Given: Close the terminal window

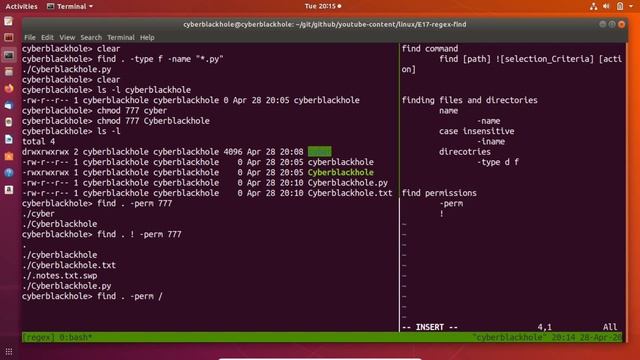Looking at the screenshot, I should 621,24.
